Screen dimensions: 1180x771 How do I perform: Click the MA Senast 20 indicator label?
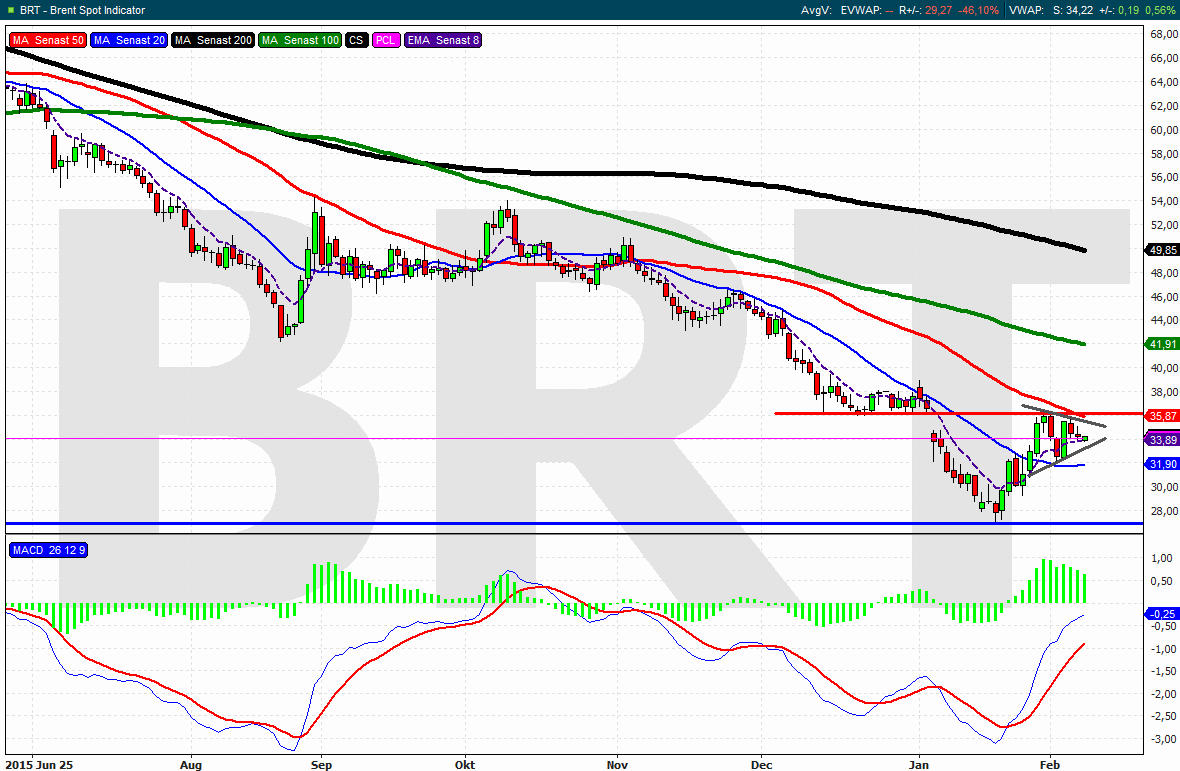coord(129,40)
